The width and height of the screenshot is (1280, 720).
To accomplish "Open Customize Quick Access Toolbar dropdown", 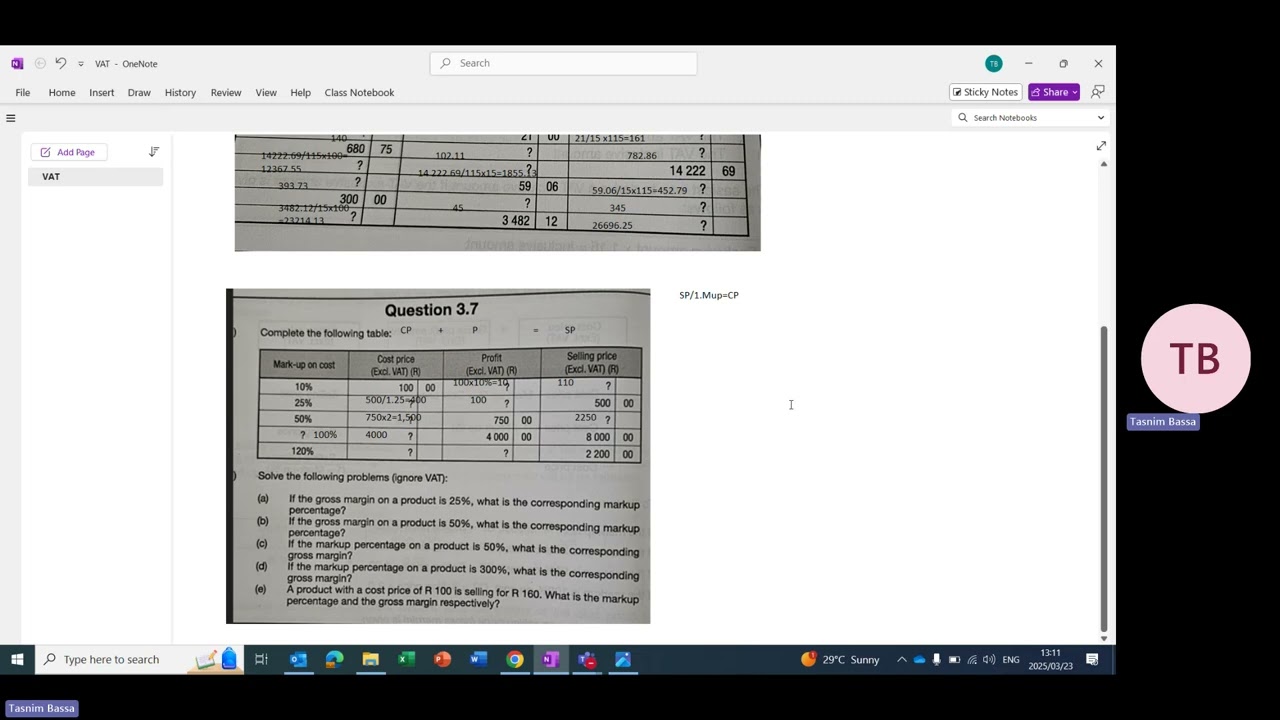I will (81, 64).
